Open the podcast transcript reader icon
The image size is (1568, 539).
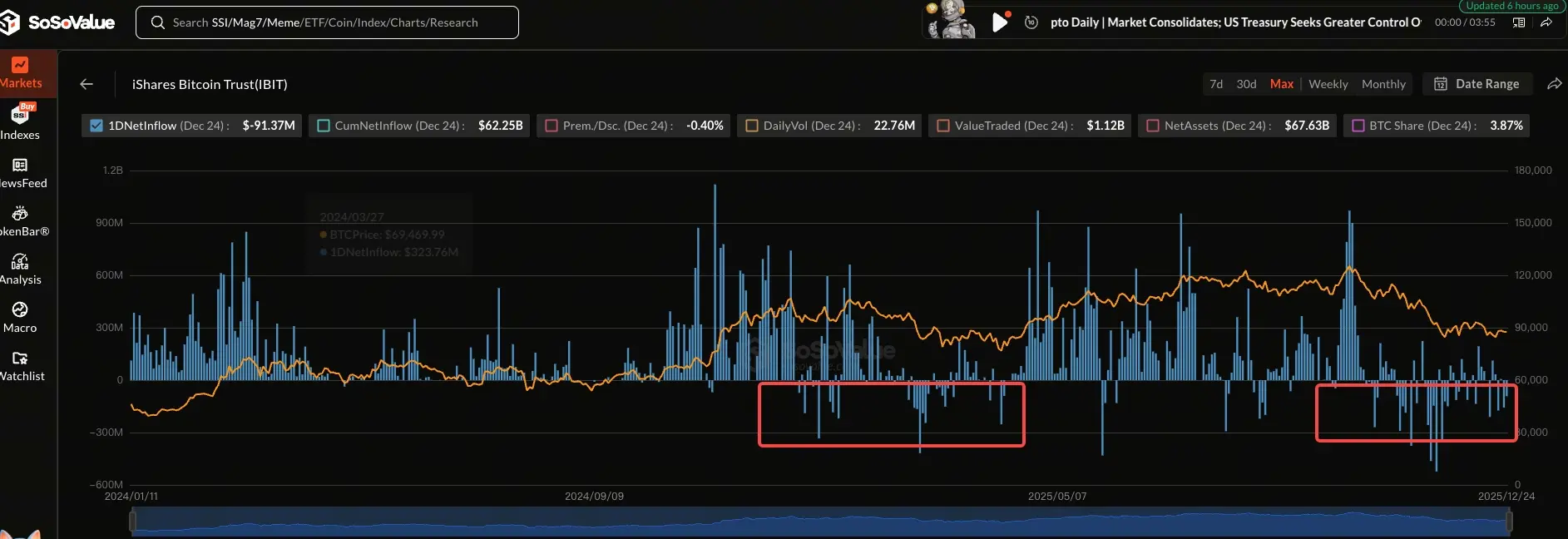(1519, 22)
